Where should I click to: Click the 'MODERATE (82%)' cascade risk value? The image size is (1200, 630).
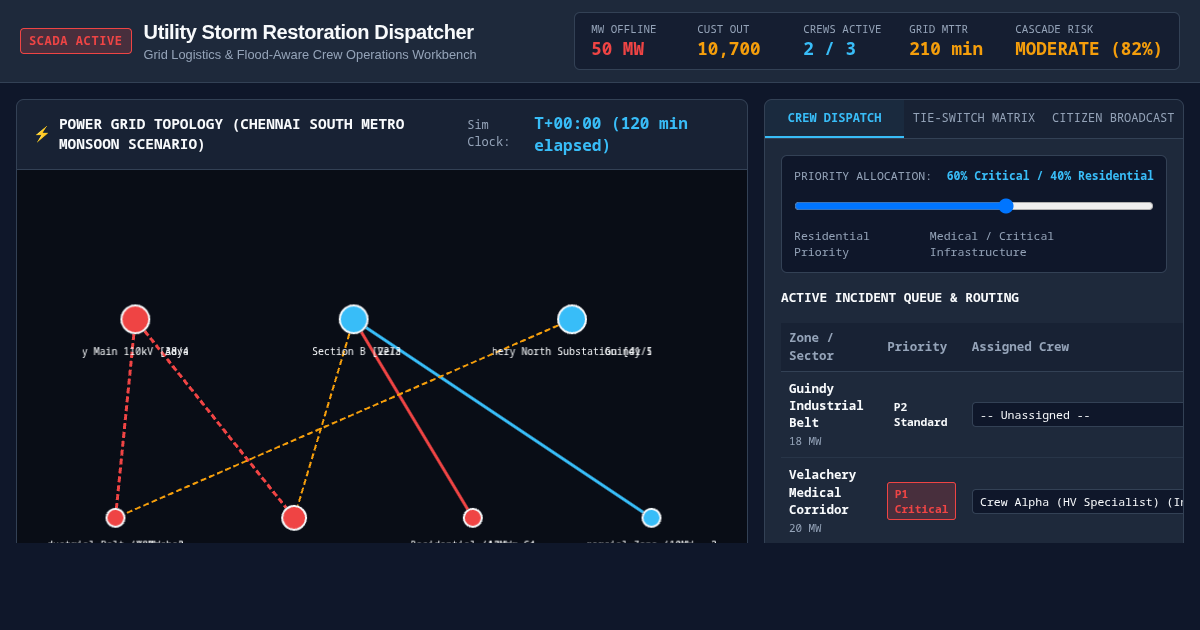click(1089, 49)
